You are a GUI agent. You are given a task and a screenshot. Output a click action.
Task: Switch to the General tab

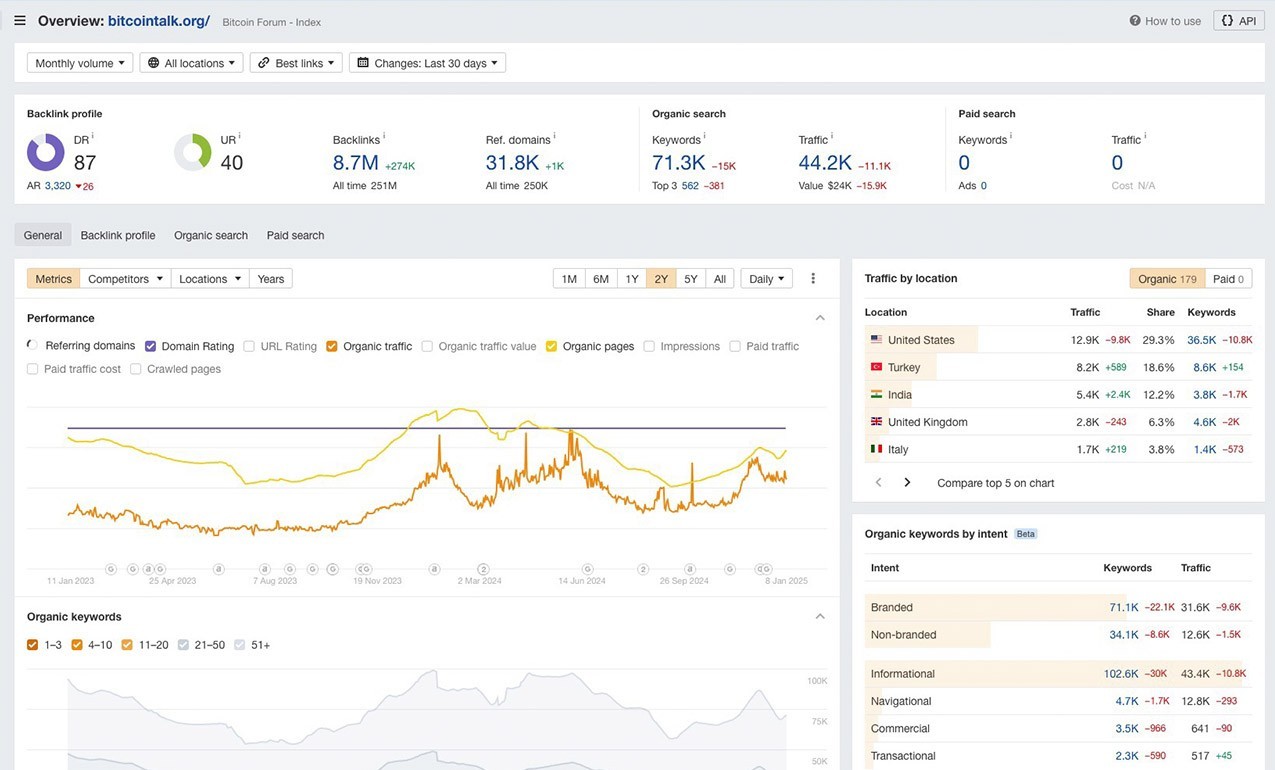[43, 235]
